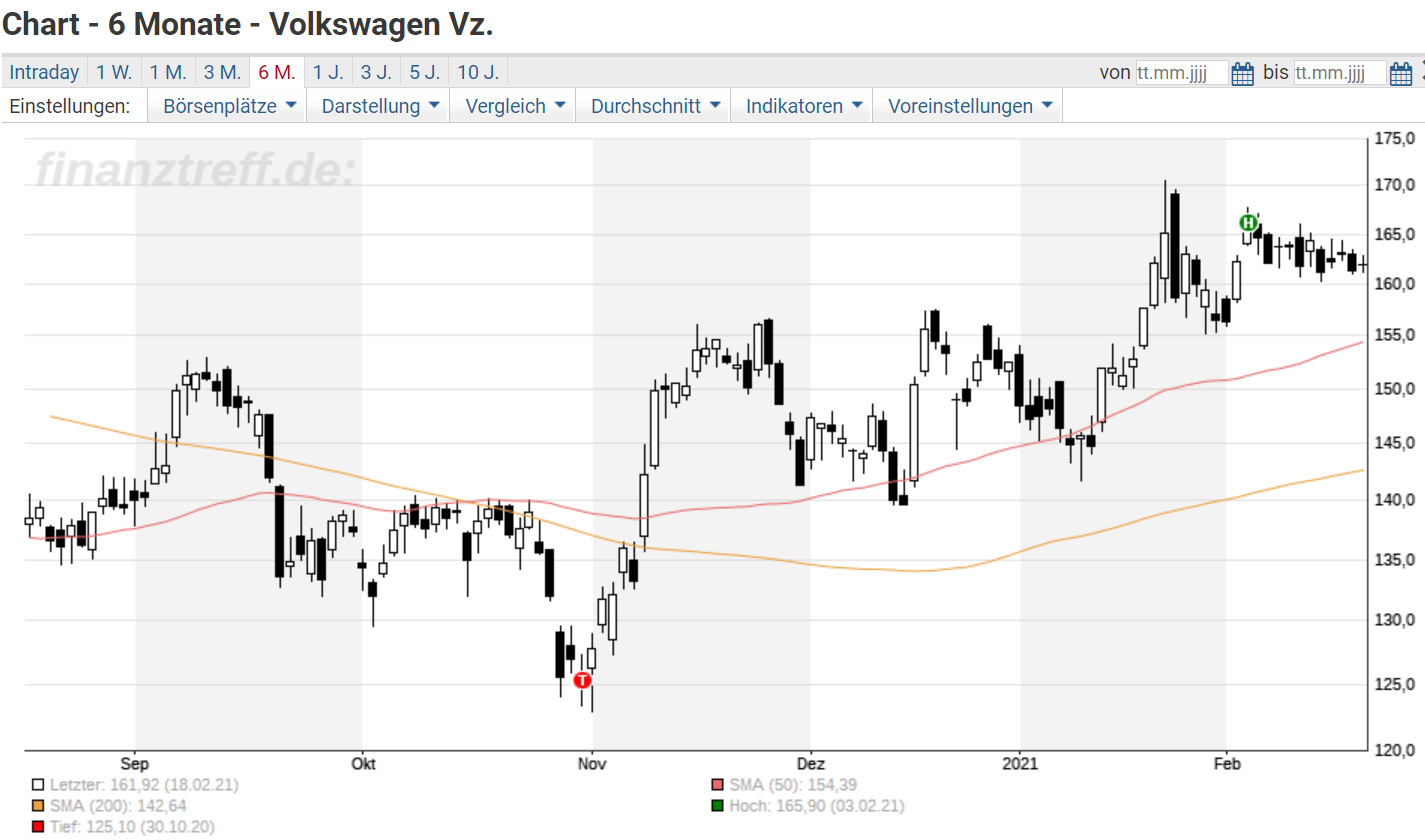Image resolution: width=1425 pixels, height=840 pixels.
Task: Click legend text 'SMA (50): 154,39'
Action: click(793, 786)
